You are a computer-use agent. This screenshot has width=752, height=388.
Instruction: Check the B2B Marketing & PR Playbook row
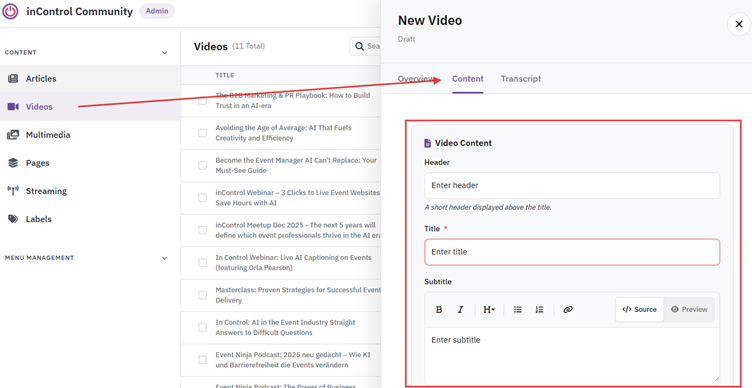coord(202,101)
